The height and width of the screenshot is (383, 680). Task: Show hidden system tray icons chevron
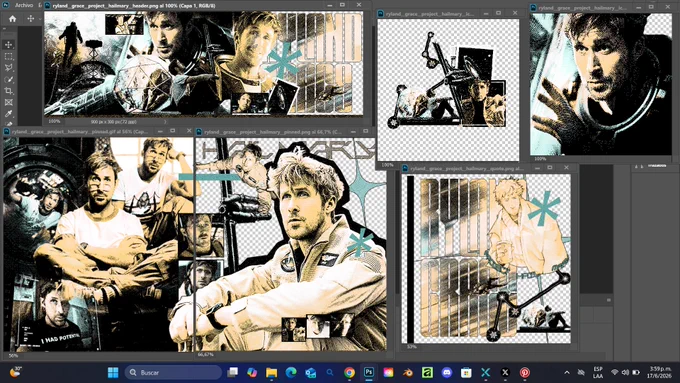click(567, 373)
